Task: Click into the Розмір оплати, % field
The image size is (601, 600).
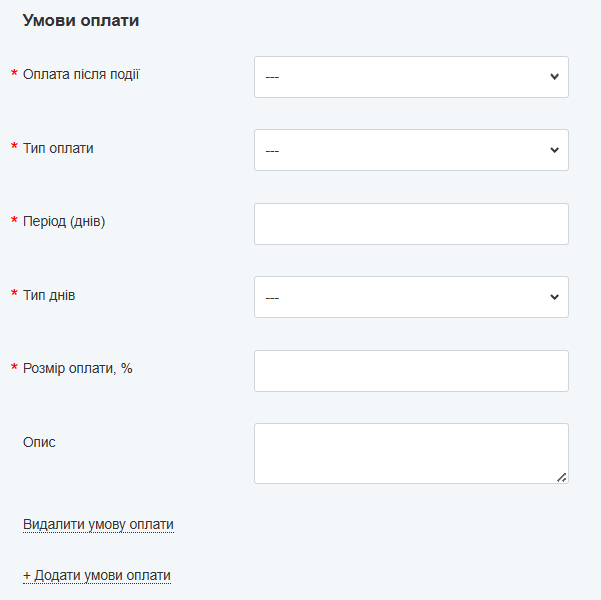Action: (x=411, y=371)
